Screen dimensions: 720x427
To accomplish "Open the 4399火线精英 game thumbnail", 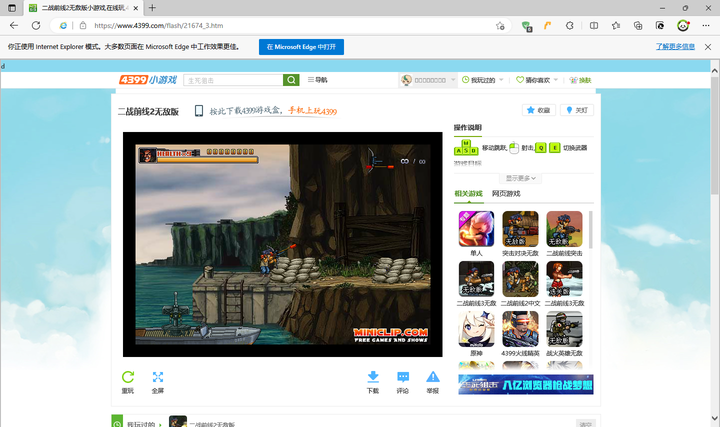I will click(520, 329).
